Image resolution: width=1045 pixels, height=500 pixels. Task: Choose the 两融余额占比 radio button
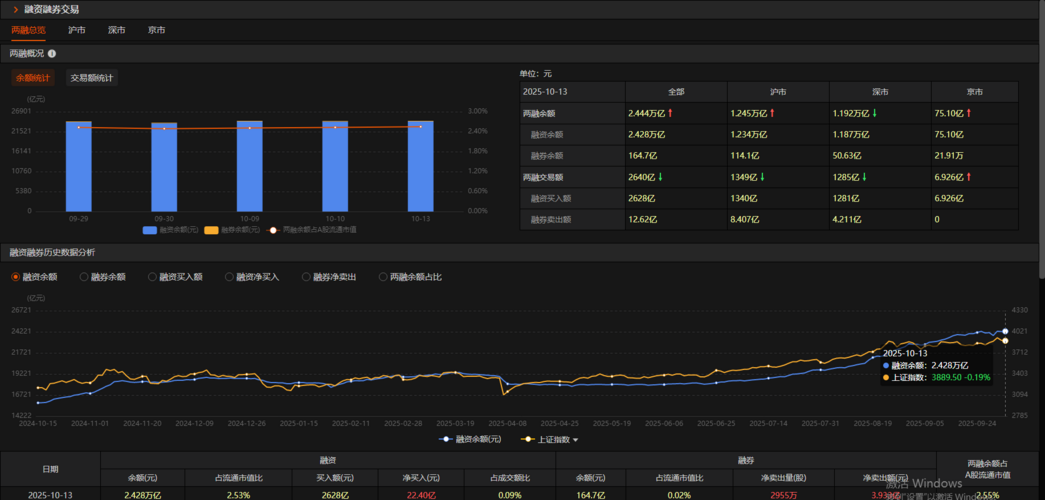click(x=383, y=277)
